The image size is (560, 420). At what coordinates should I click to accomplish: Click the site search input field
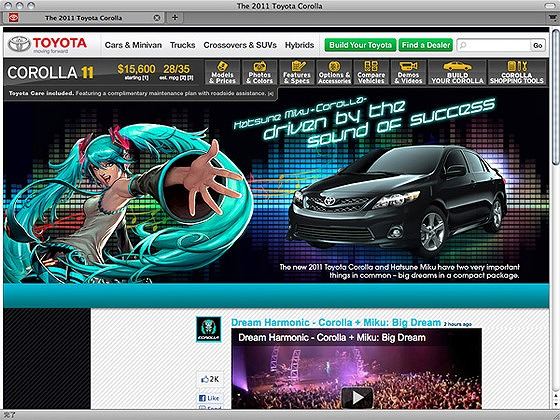tap(493, 45)
